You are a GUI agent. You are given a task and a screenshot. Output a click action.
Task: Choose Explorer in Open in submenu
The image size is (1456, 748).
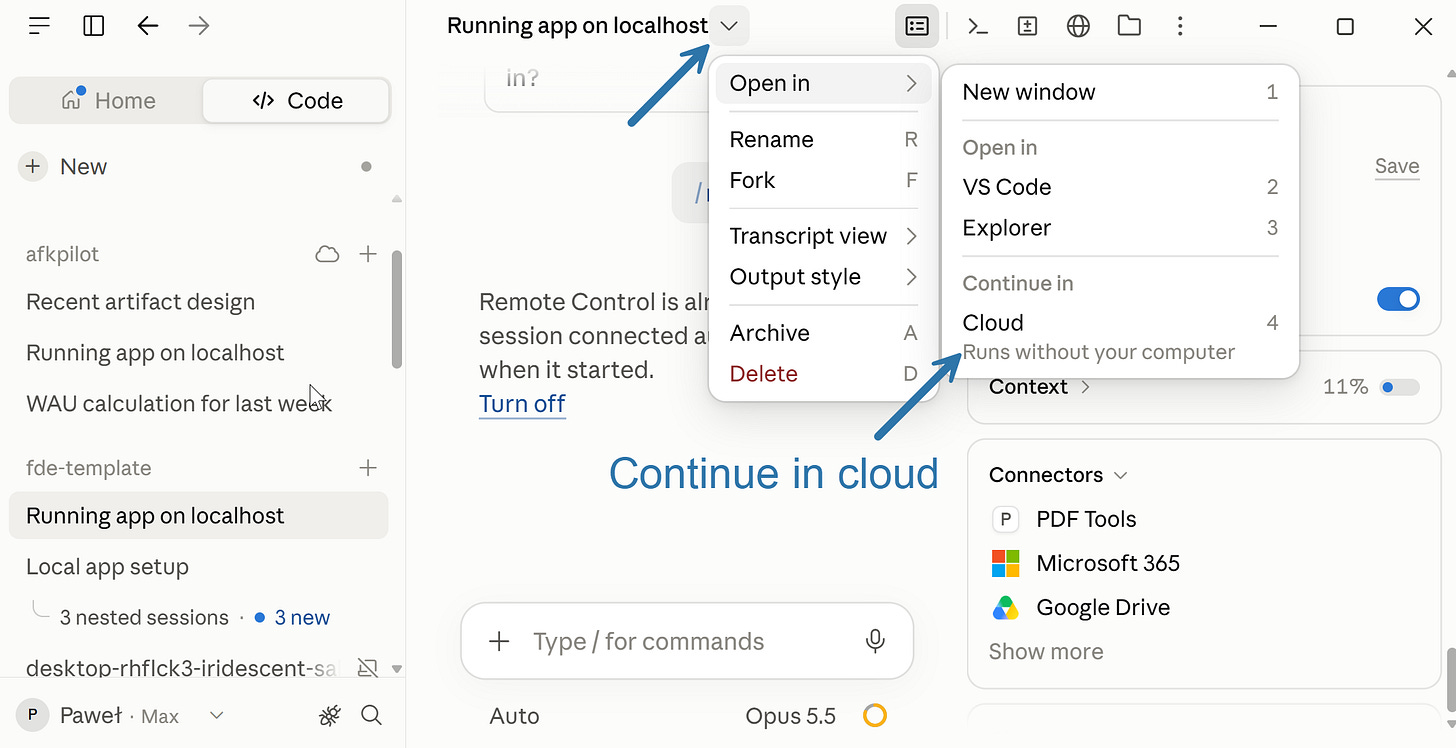click(x=1120, y=228)
